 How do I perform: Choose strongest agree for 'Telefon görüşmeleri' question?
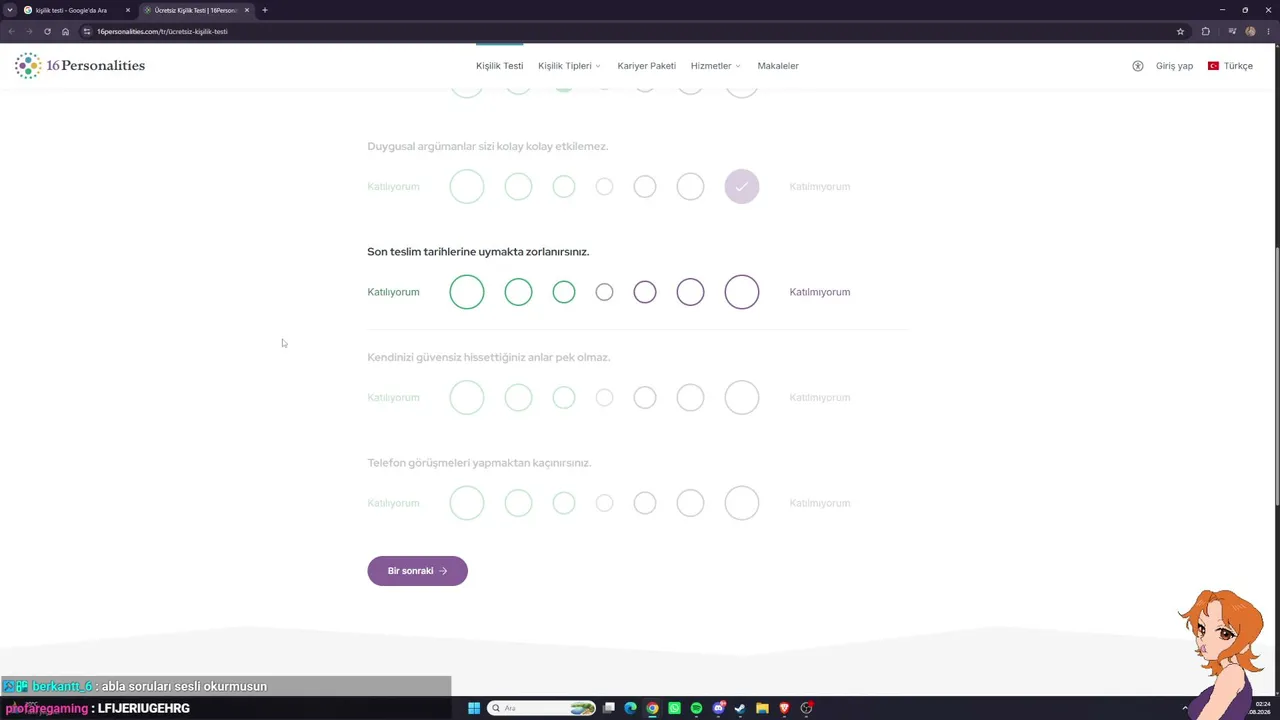[x=467, y=503]
